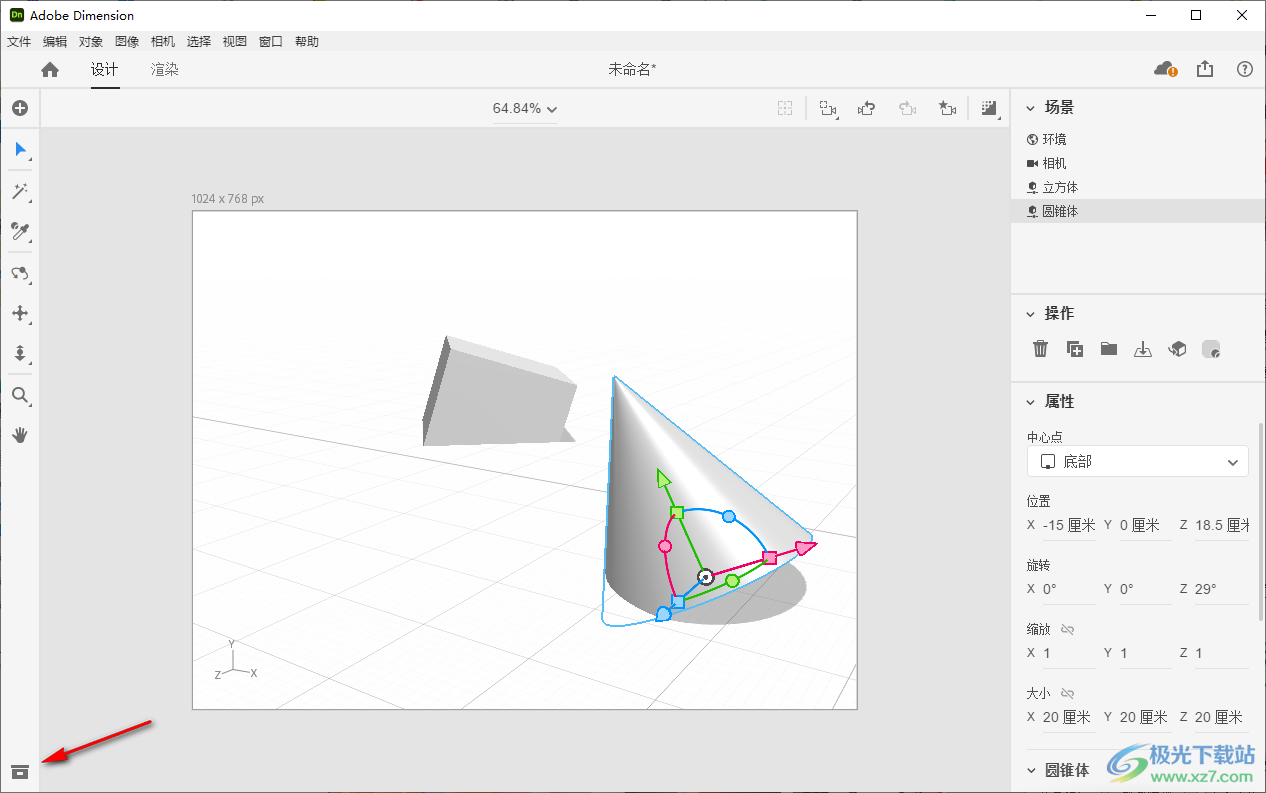This screenshot has height=793, width=1266.
Task: Click the rounded square decal action icon
Action: (x=1211, y=349)
